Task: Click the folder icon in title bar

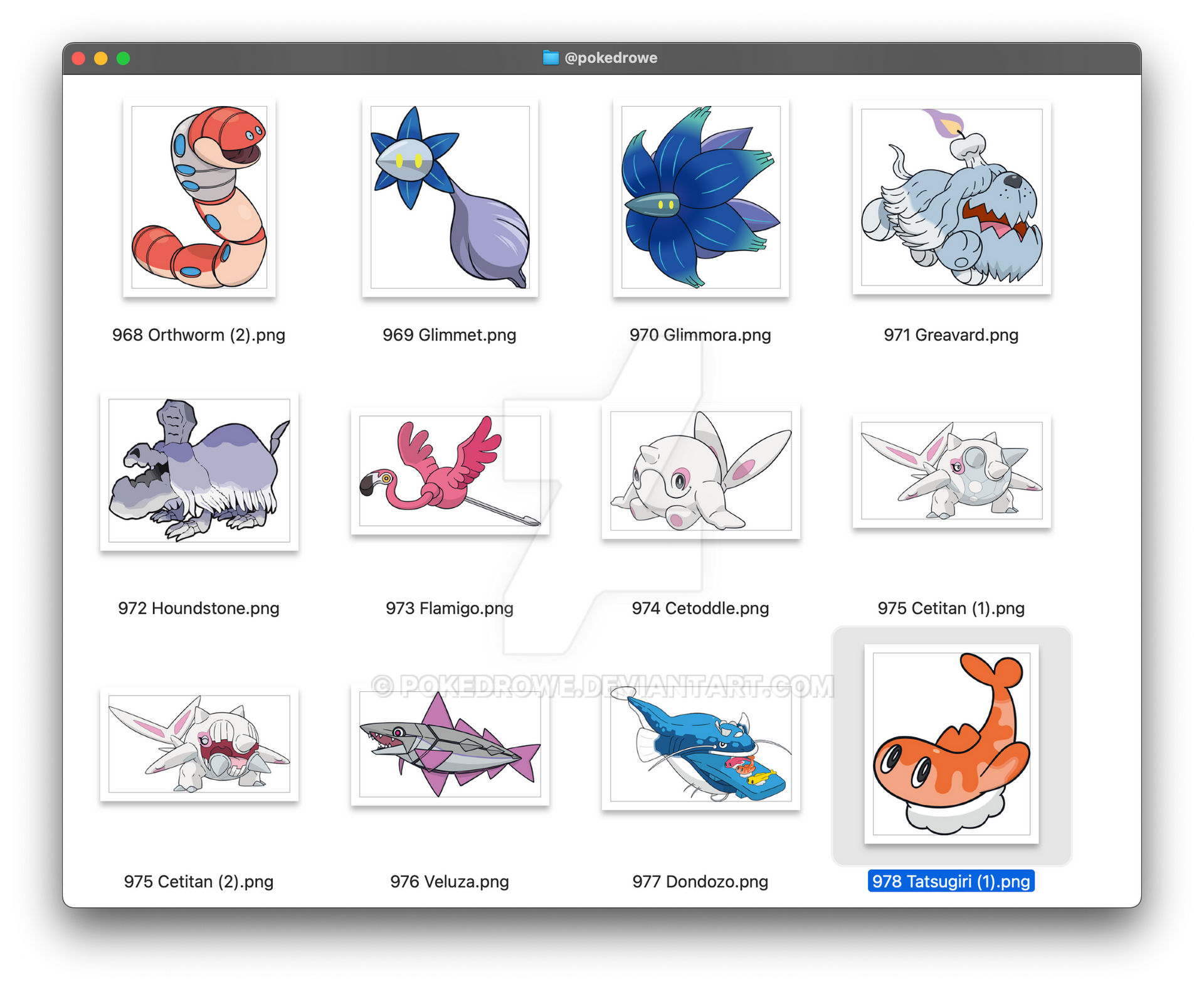Action: (551, 58)
